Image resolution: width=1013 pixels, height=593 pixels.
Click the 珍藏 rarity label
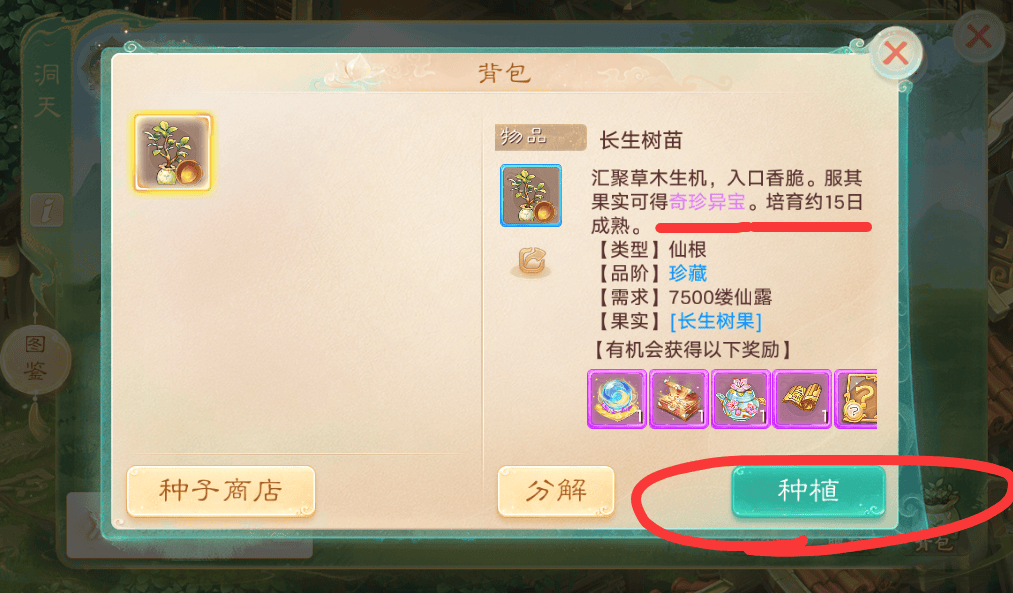coord(688,273)
